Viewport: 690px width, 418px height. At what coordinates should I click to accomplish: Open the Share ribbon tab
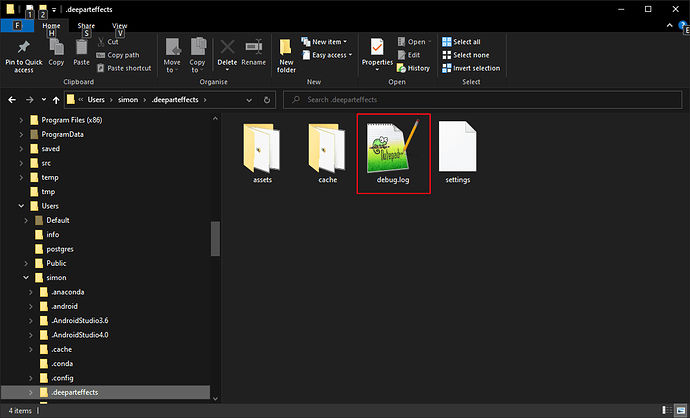pyautogui.click(x=87, y=25)
